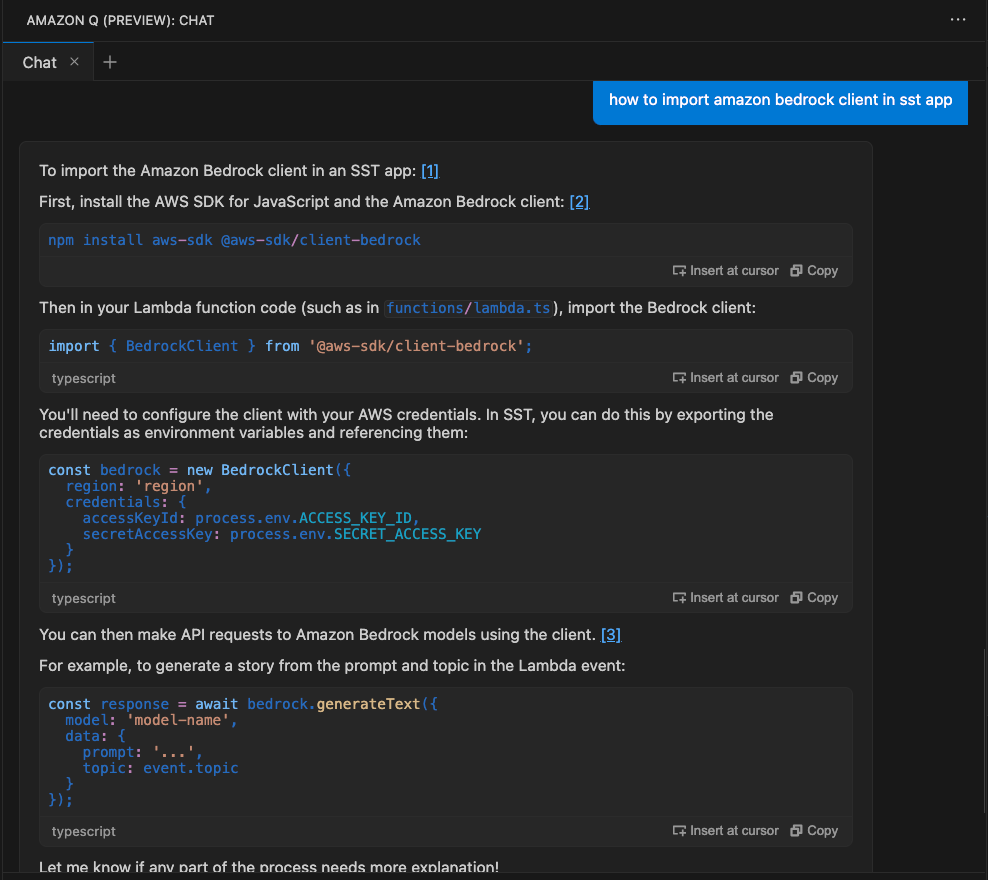The width and height of the screenshot is (988, 880).
Task: Insert BedrockClient import line at cursor
Action: tap(725, 377)
